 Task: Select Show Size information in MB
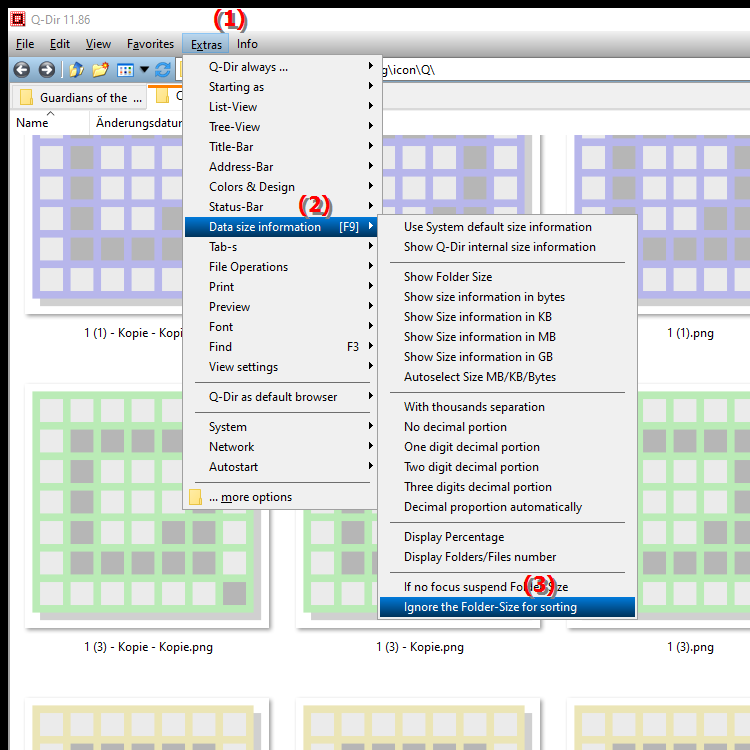tap(507, 337)
